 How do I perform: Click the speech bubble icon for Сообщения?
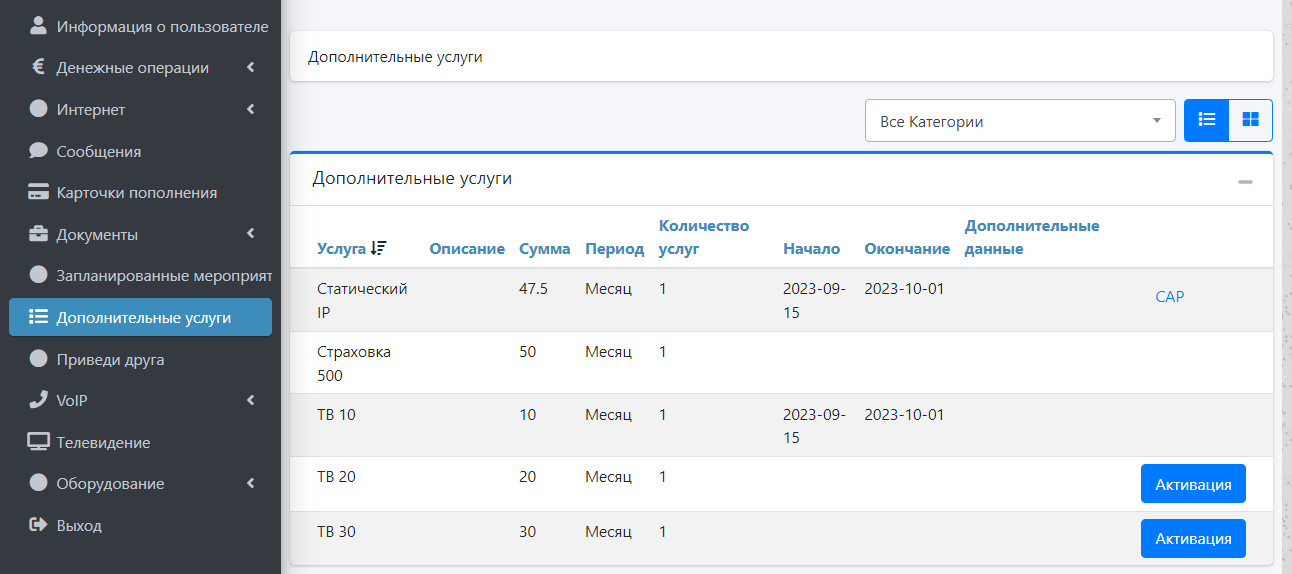(38, 151)
